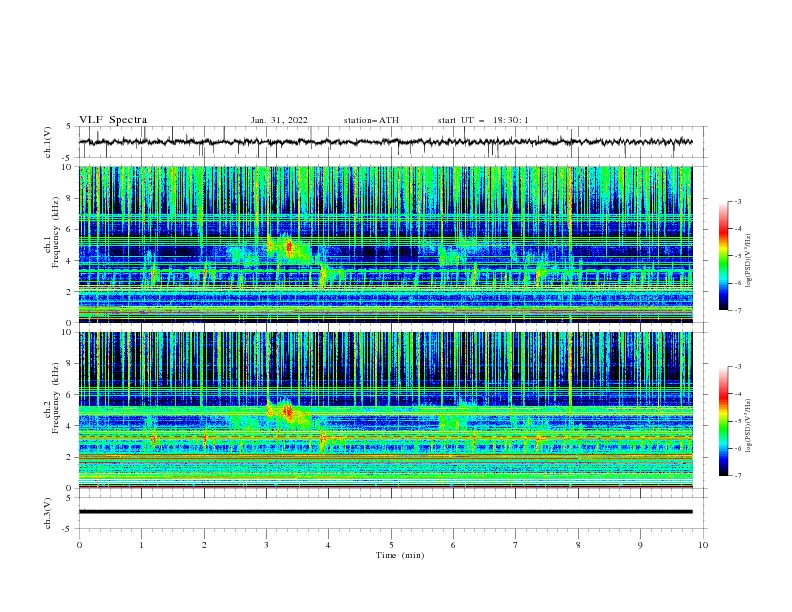Viewport: 792px width, 612px height.
Task: Click ch.1 frequency tick label "10"
Action: [x=67, y=167]
